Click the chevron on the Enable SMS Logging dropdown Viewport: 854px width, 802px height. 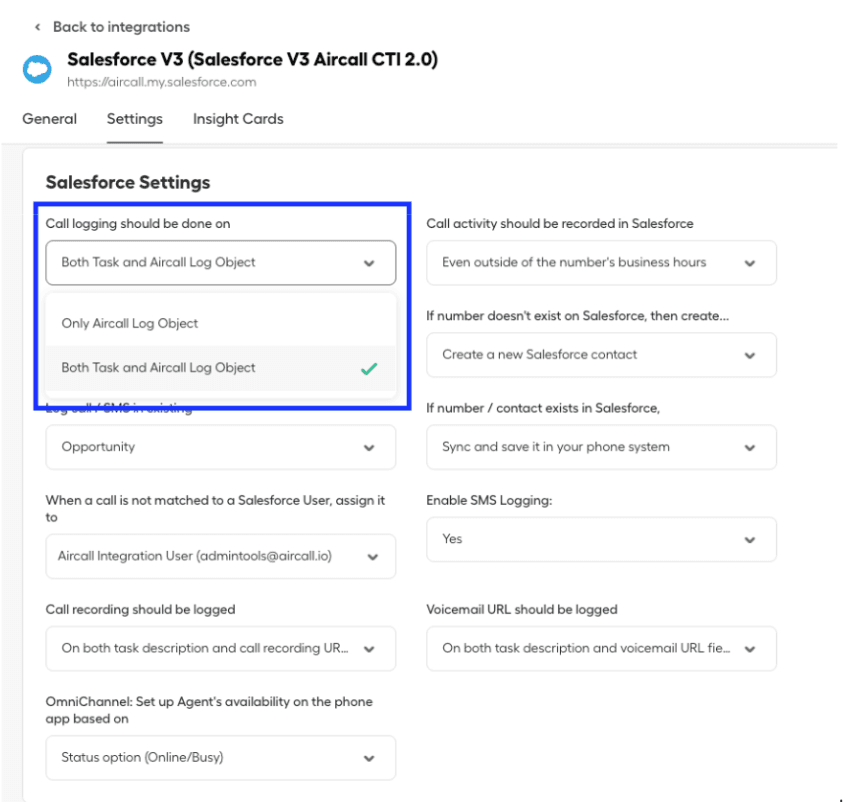pos(750,539)
